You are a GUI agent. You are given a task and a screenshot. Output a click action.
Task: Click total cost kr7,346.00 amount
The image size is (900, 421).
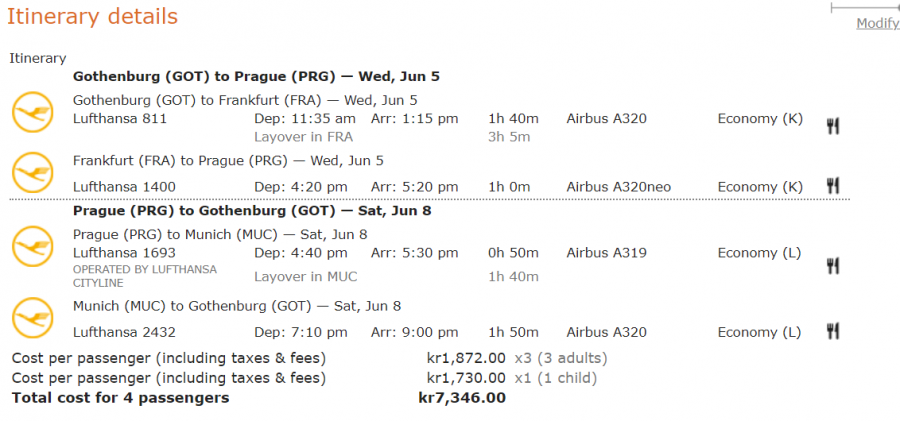click(462, 398)
